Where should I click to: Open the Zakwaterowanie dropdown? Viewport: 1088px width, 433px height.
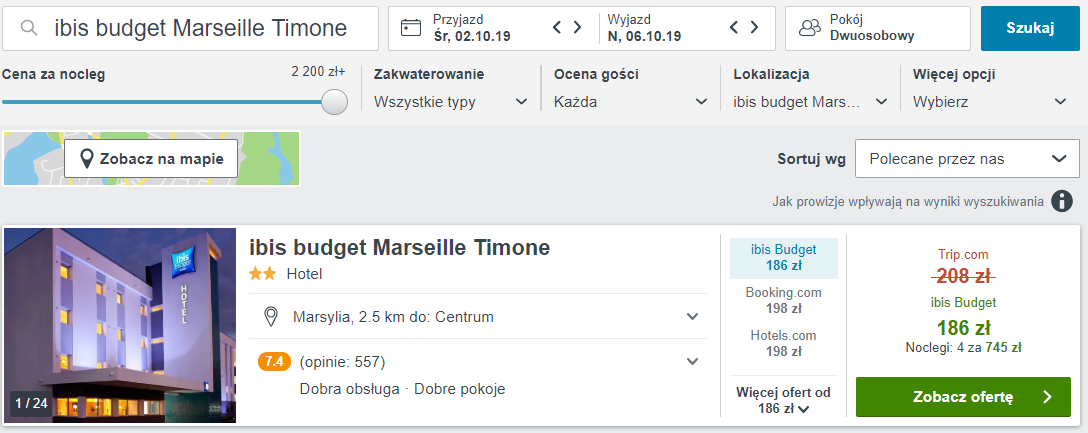click(451, 102)
